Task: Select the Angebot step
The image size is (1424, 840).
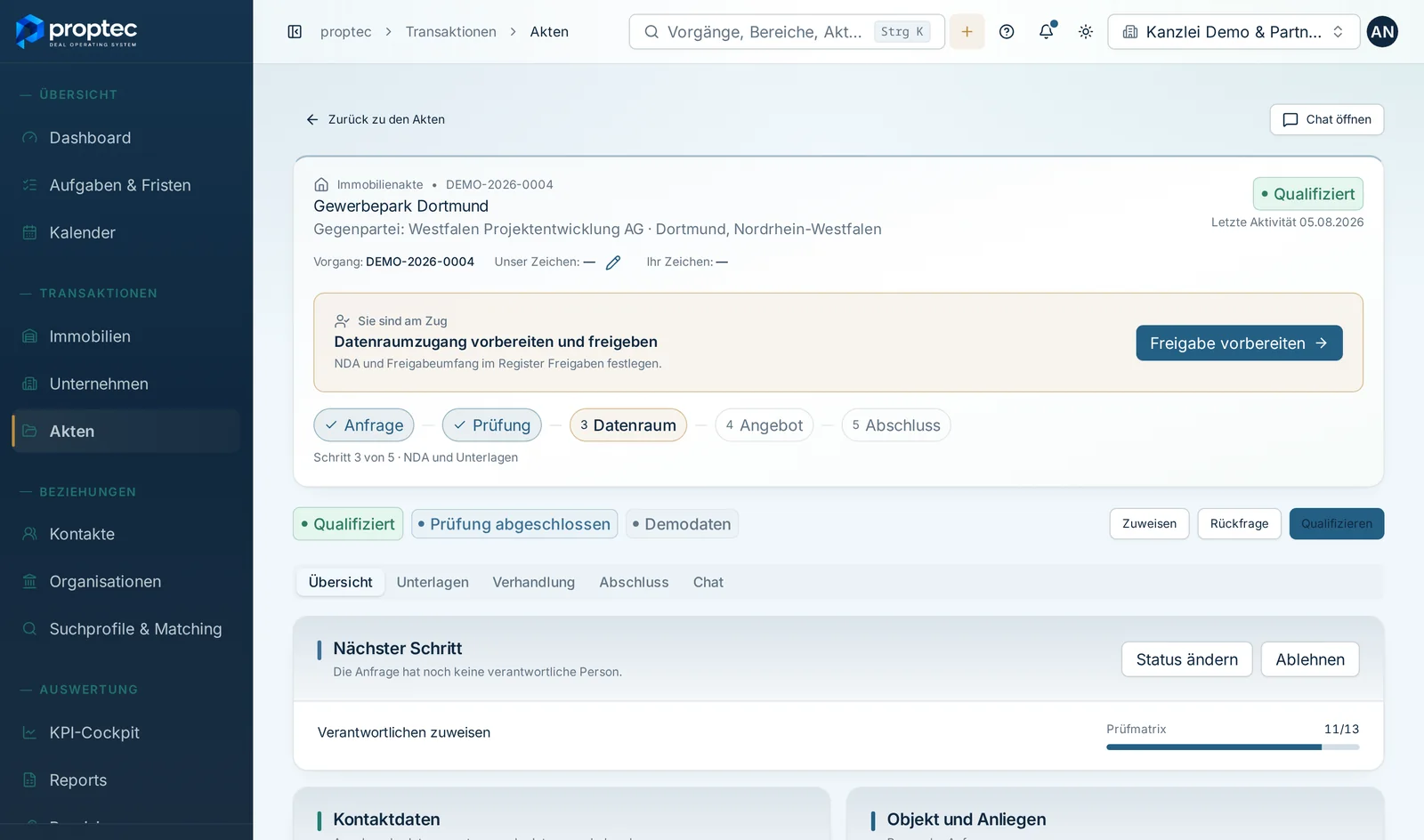Action: click(x=765, y=425)
